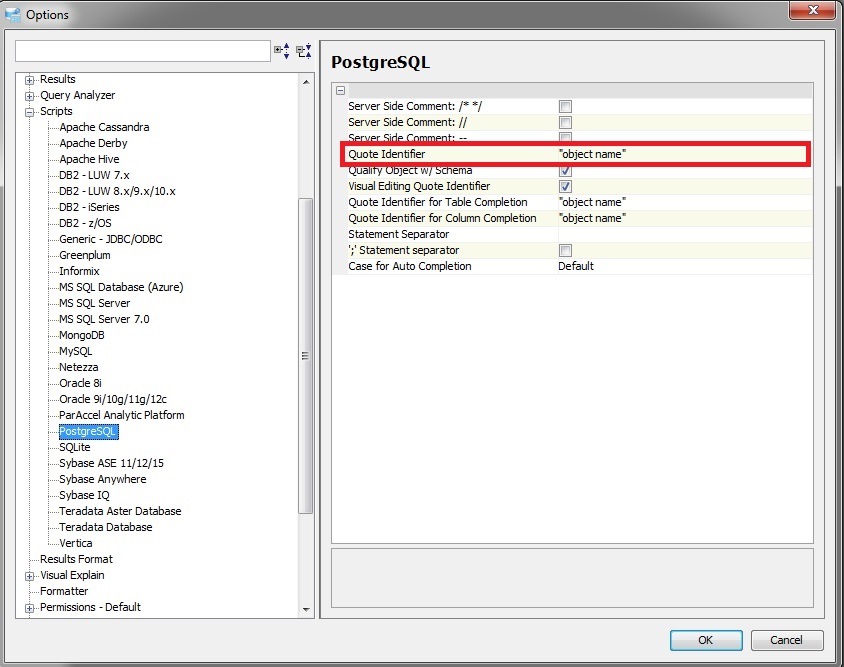
Task: Select Generic - JDBC/ODBC tree item
Action: click(110, 239)
